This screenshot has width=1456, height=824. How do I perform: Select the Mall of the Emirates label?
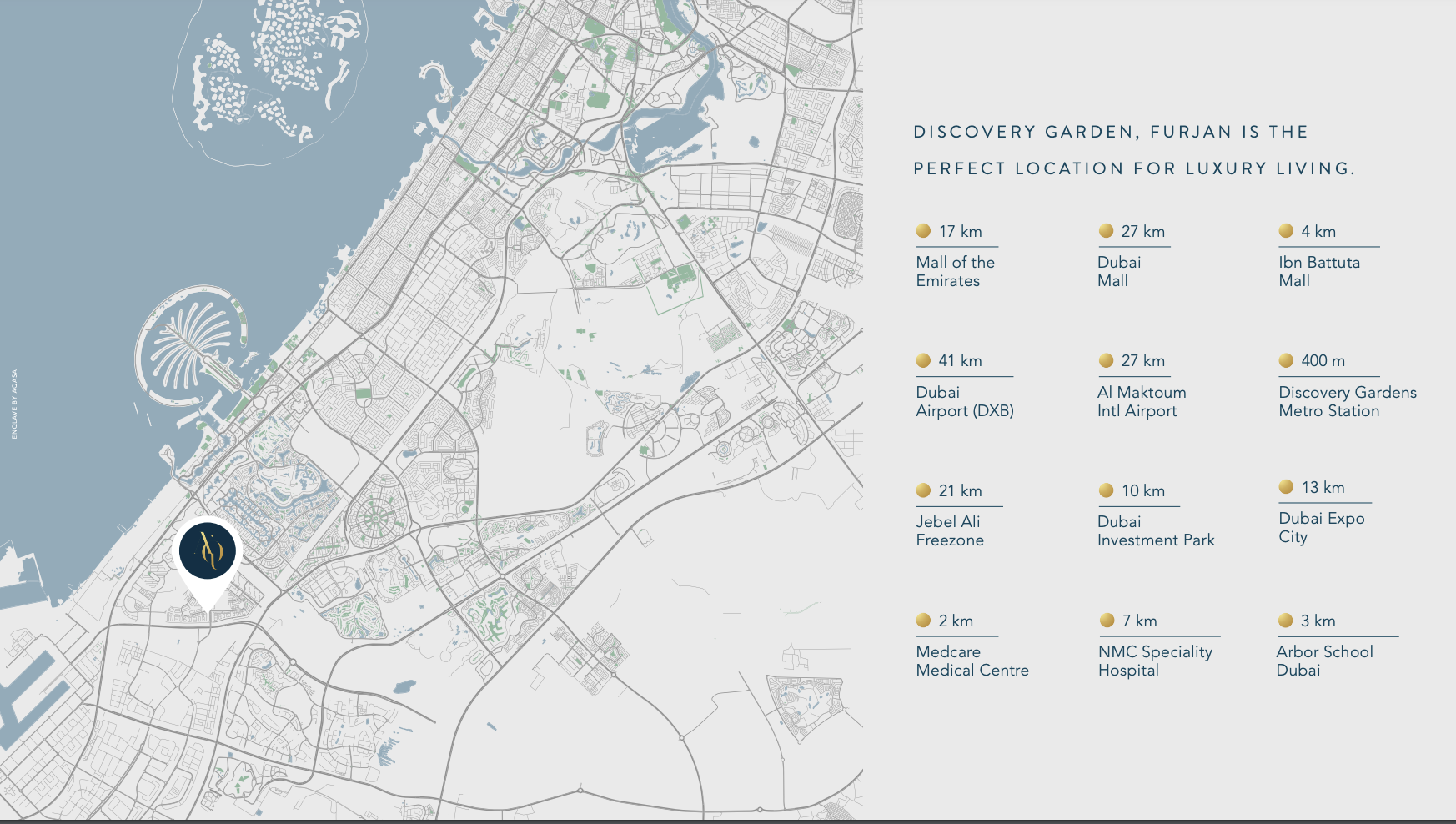[955, 272]
